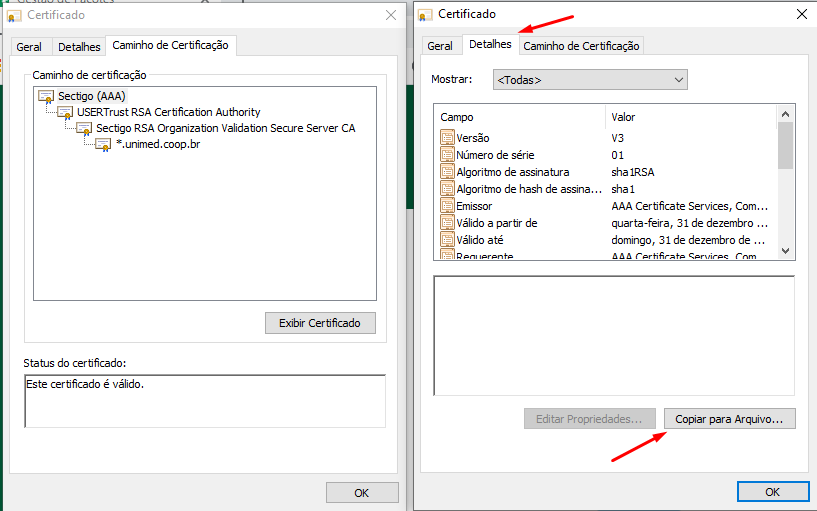Click Copiar para Arquivo button
Viewport: 817px width, 511px height.
tap(729, 419)
